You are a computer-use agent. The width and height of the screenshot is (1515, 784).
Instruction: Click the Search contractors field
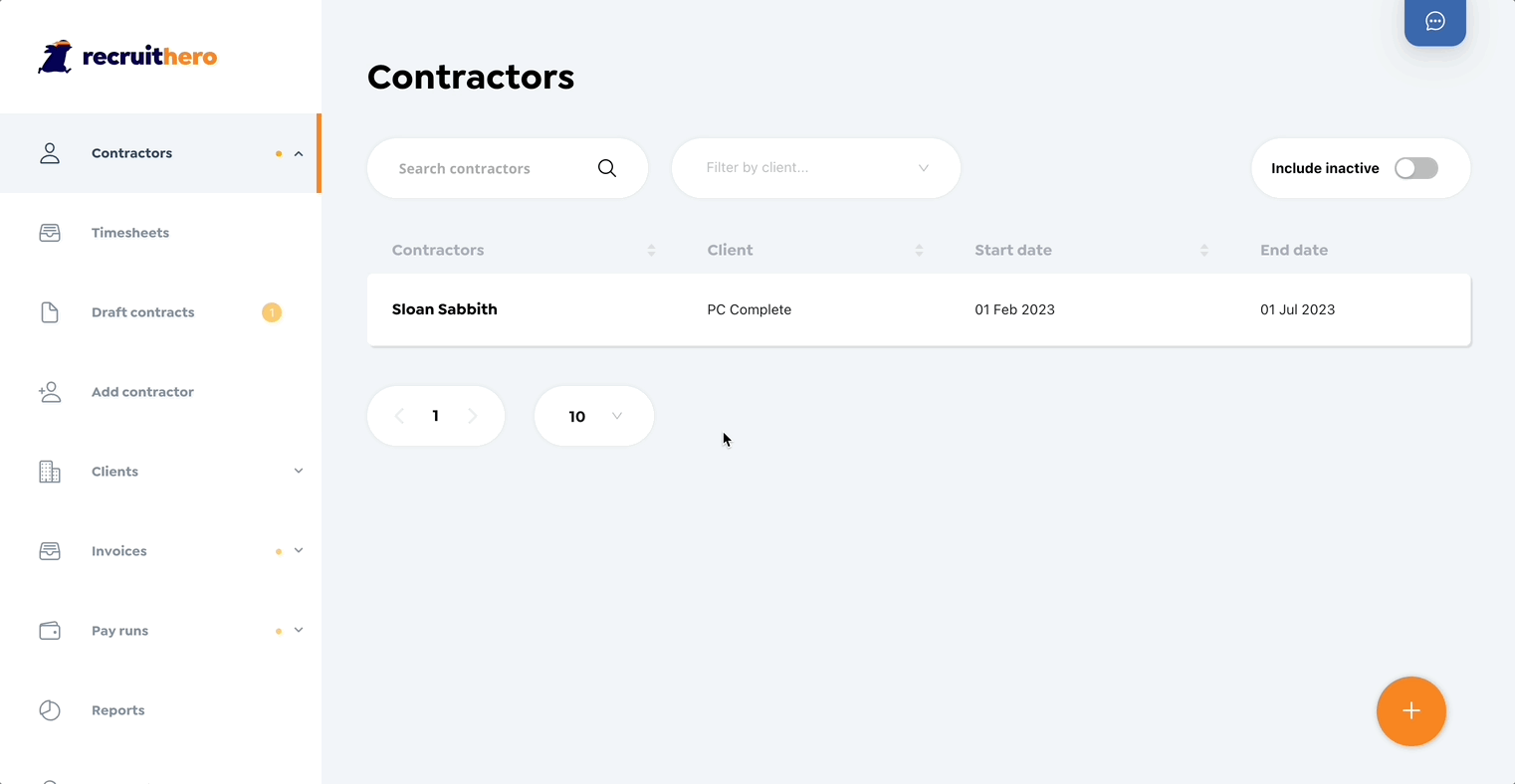tap(508, 168)
